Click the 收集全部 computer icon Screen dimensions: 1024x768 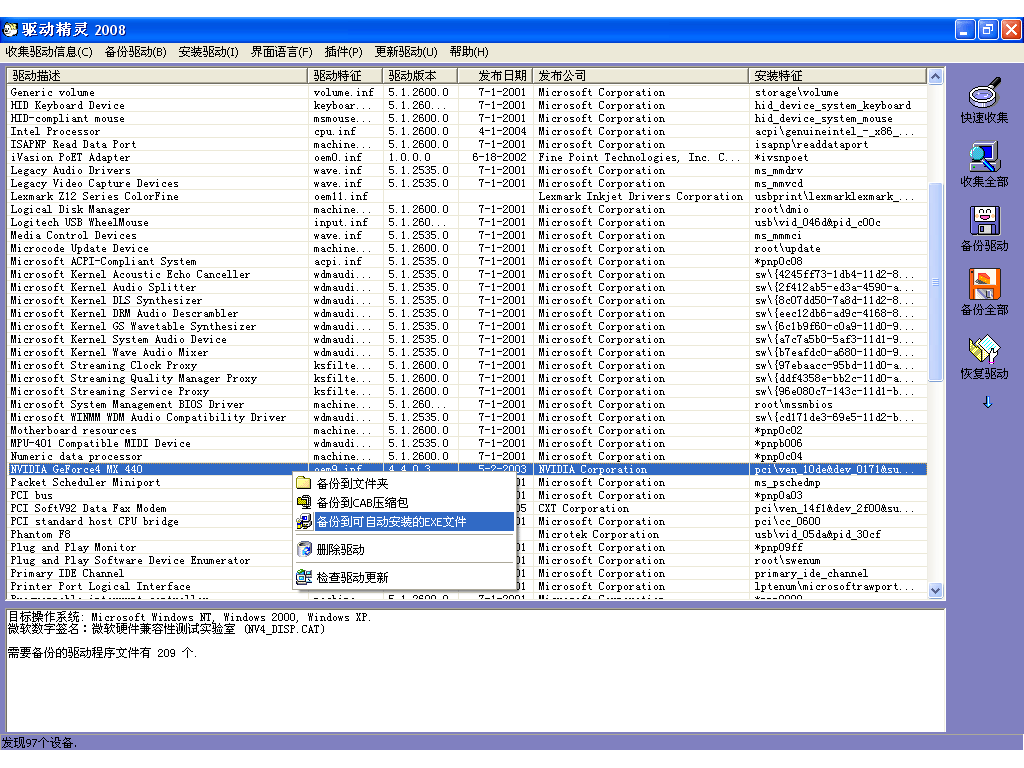(x=984, y=157)
